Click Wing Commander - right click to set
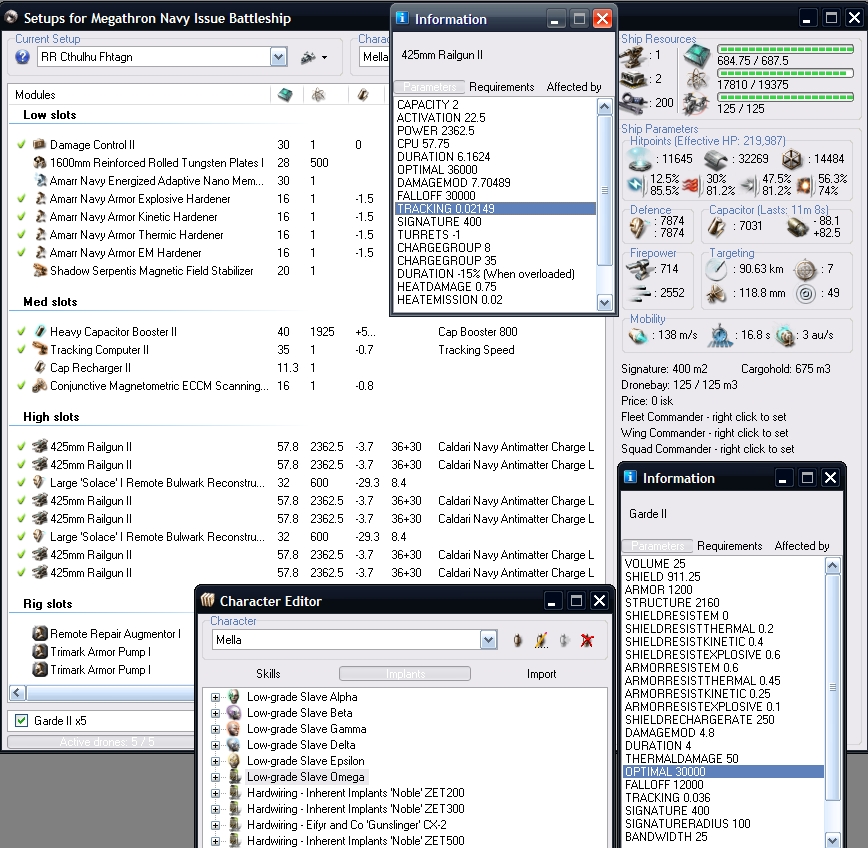This screenshot has width=868, height=848. 705,433
